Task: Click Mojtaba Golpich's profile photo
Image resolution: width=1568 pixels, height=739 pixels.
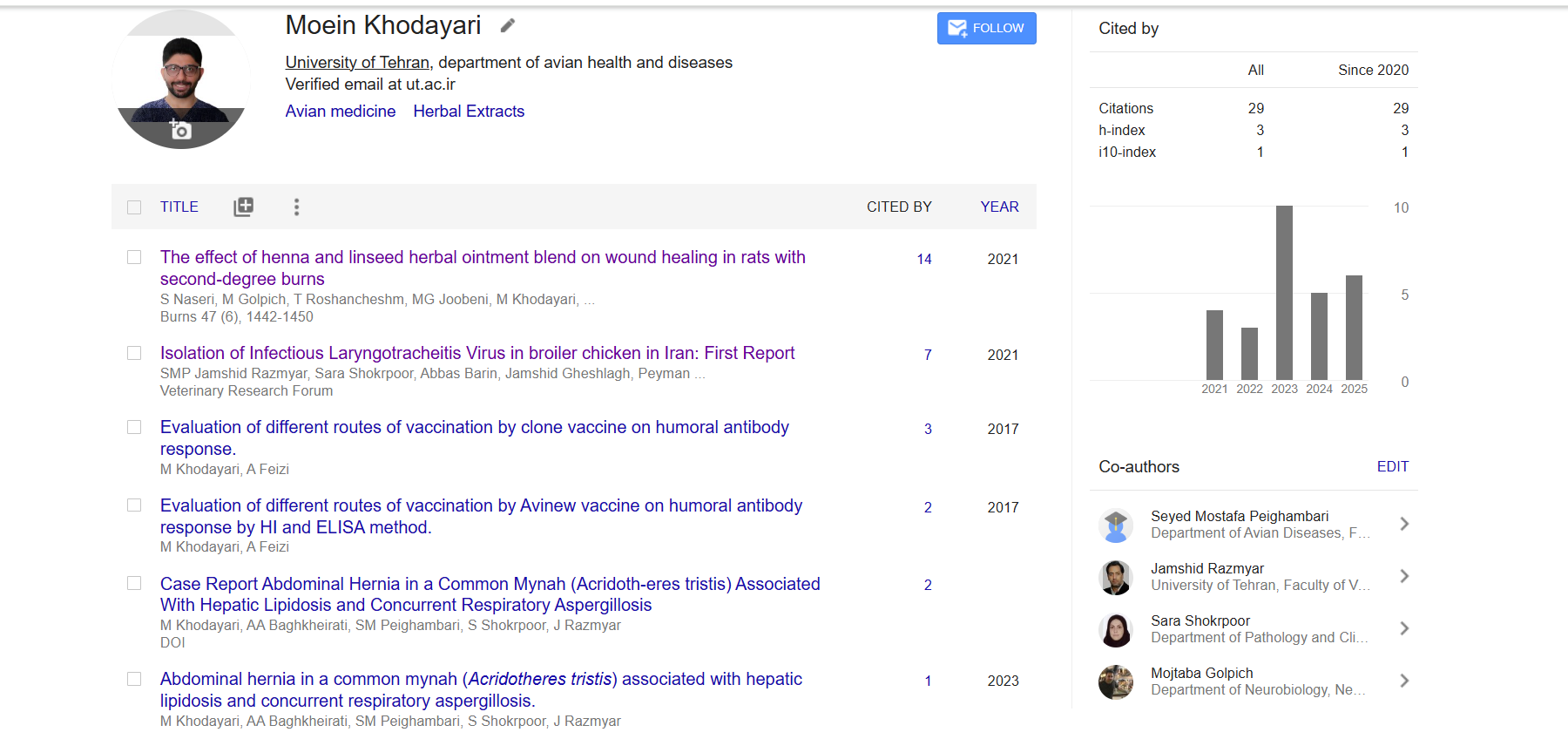Action: coord(1115,681)
